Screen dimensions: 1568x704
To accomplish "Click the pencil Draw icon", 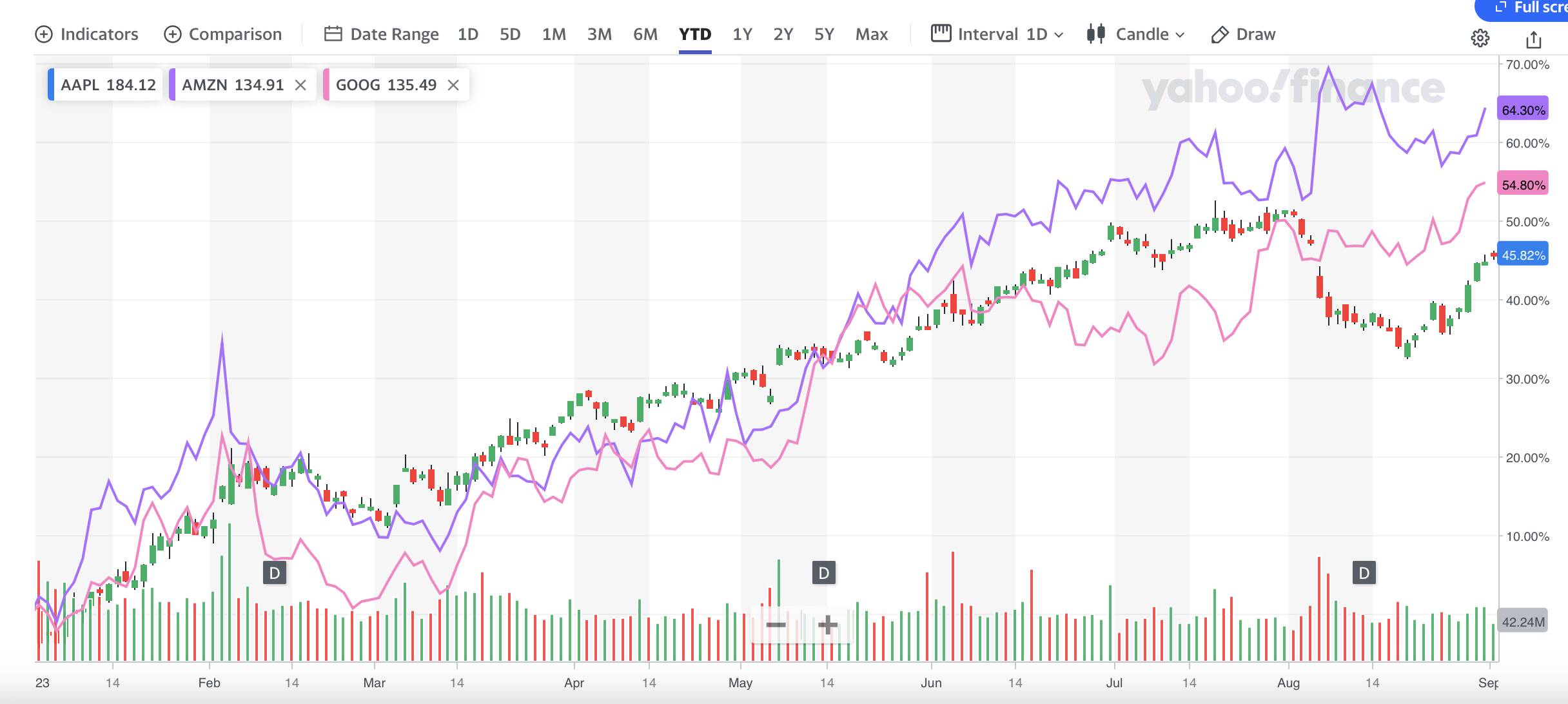I will pyautogui.click(x=1220, y=34).
